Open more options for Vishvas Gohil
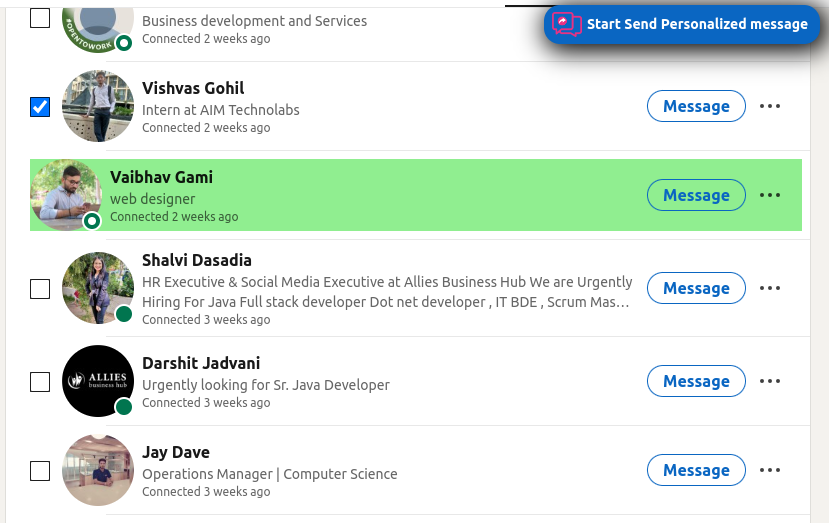This screenshot has width=829, height=523. click(769, 106)
